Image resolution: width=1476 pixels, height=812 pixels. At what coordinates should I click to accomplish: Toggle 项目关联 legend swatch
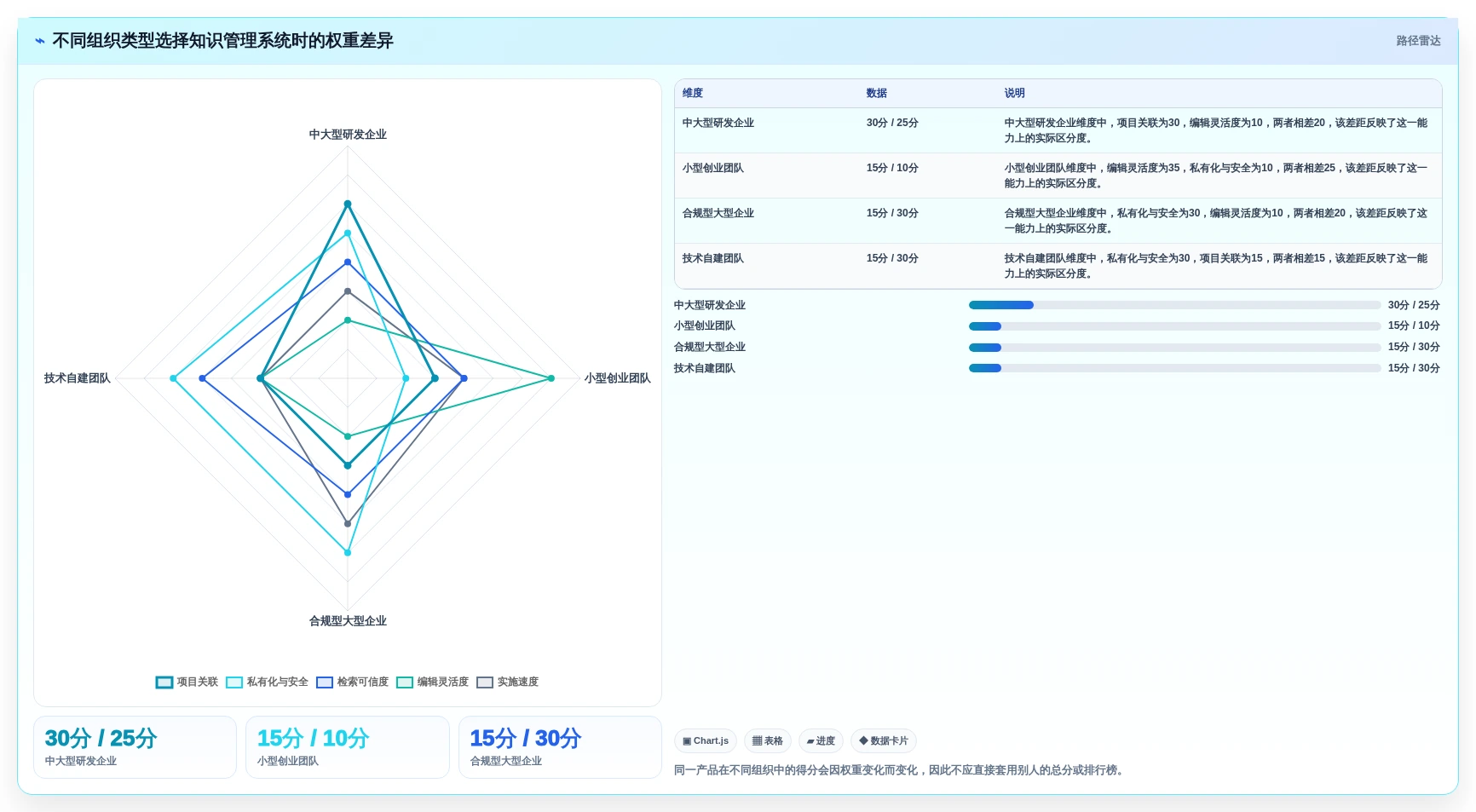164,682
